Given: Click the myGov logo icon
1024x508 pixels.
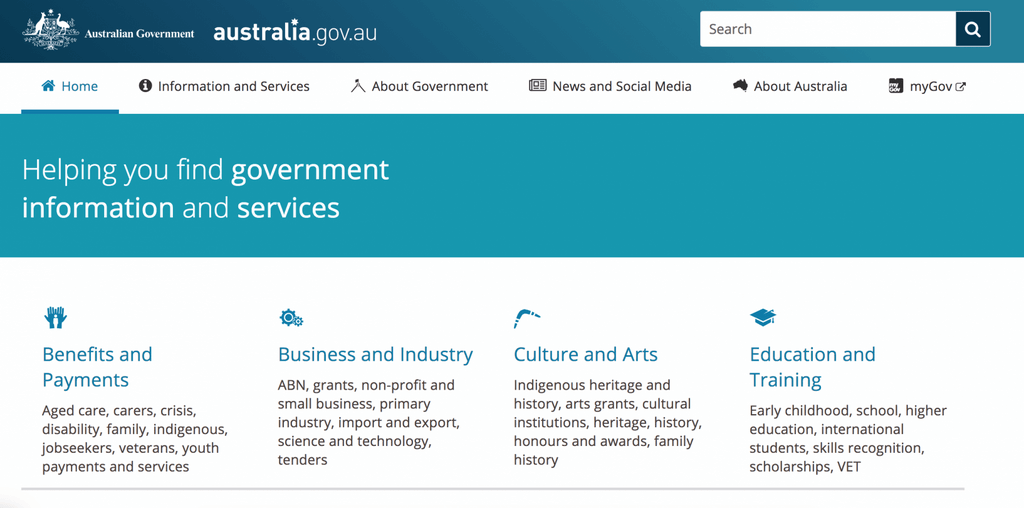Looking at the screenshot, I should (895, 86).
